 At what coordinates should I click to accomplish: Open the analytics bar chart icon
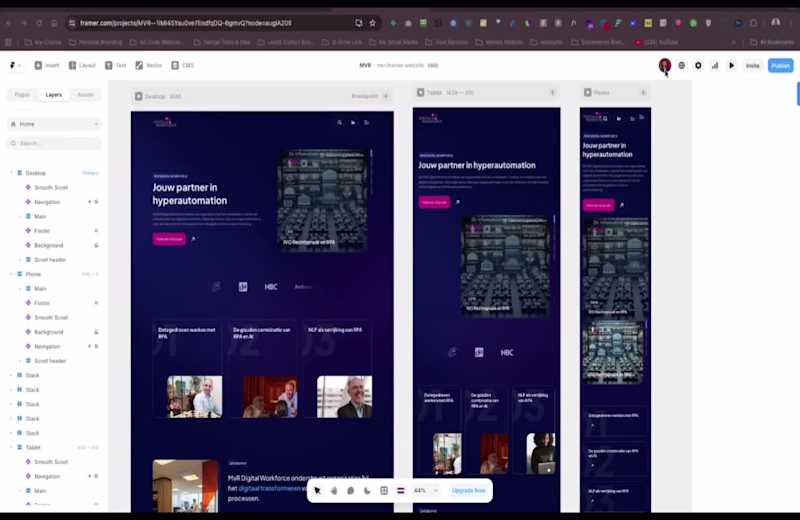pos(715,65)
